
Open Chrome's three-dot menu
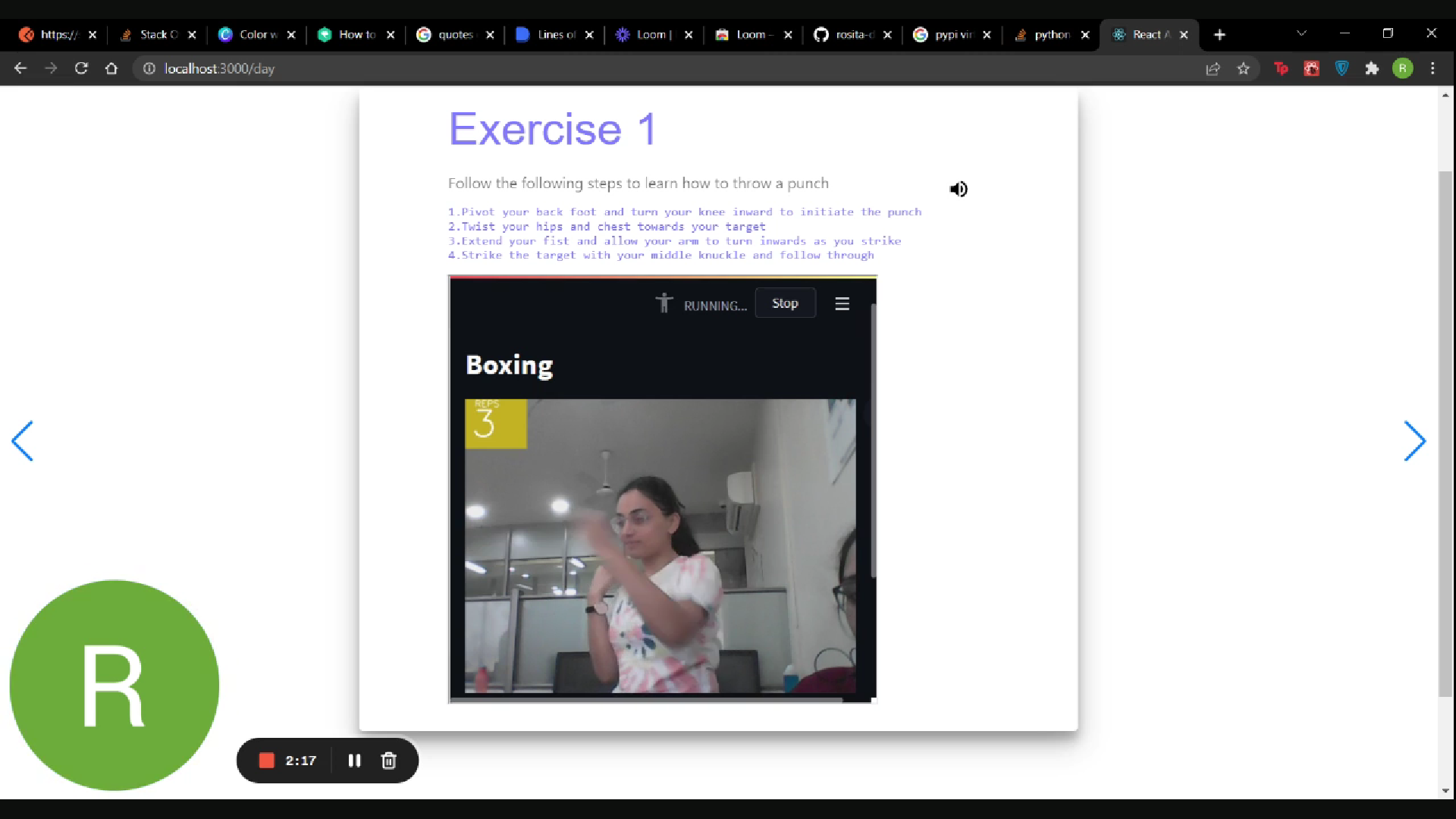(x=1433, y=68)
